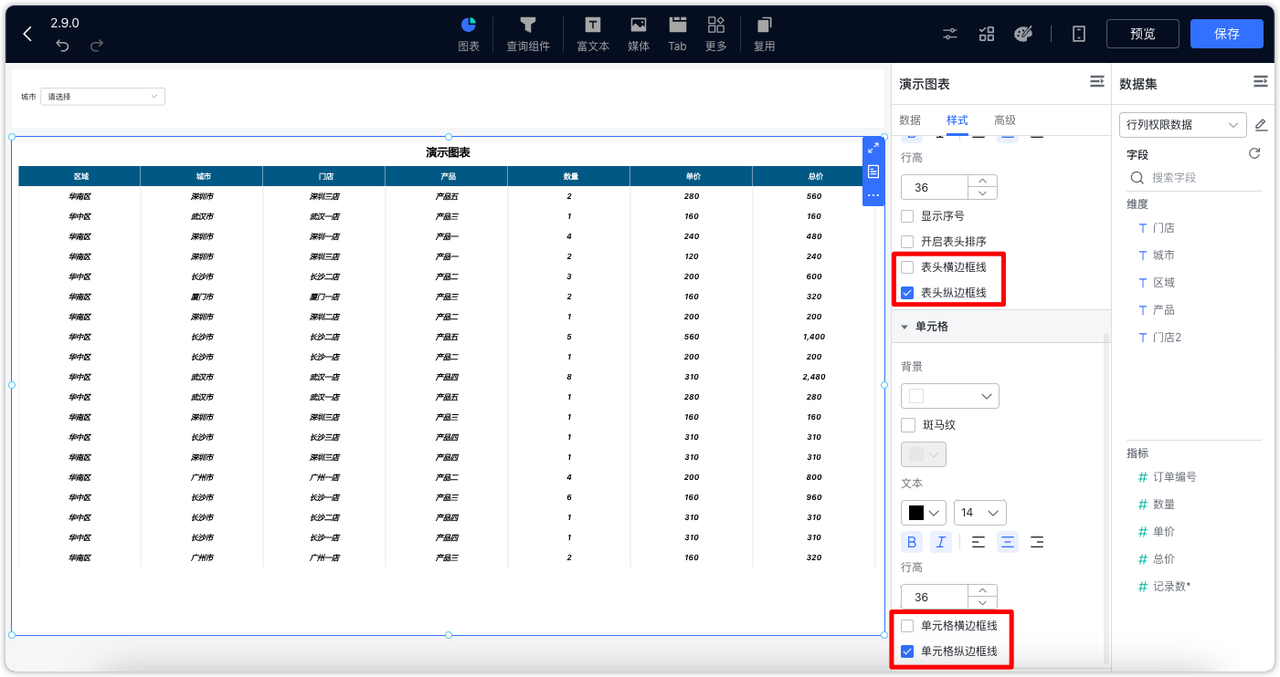
Task: Select the 图表 chart icon in toolbar
Action: pyautogui.click(x=467, y=33)
